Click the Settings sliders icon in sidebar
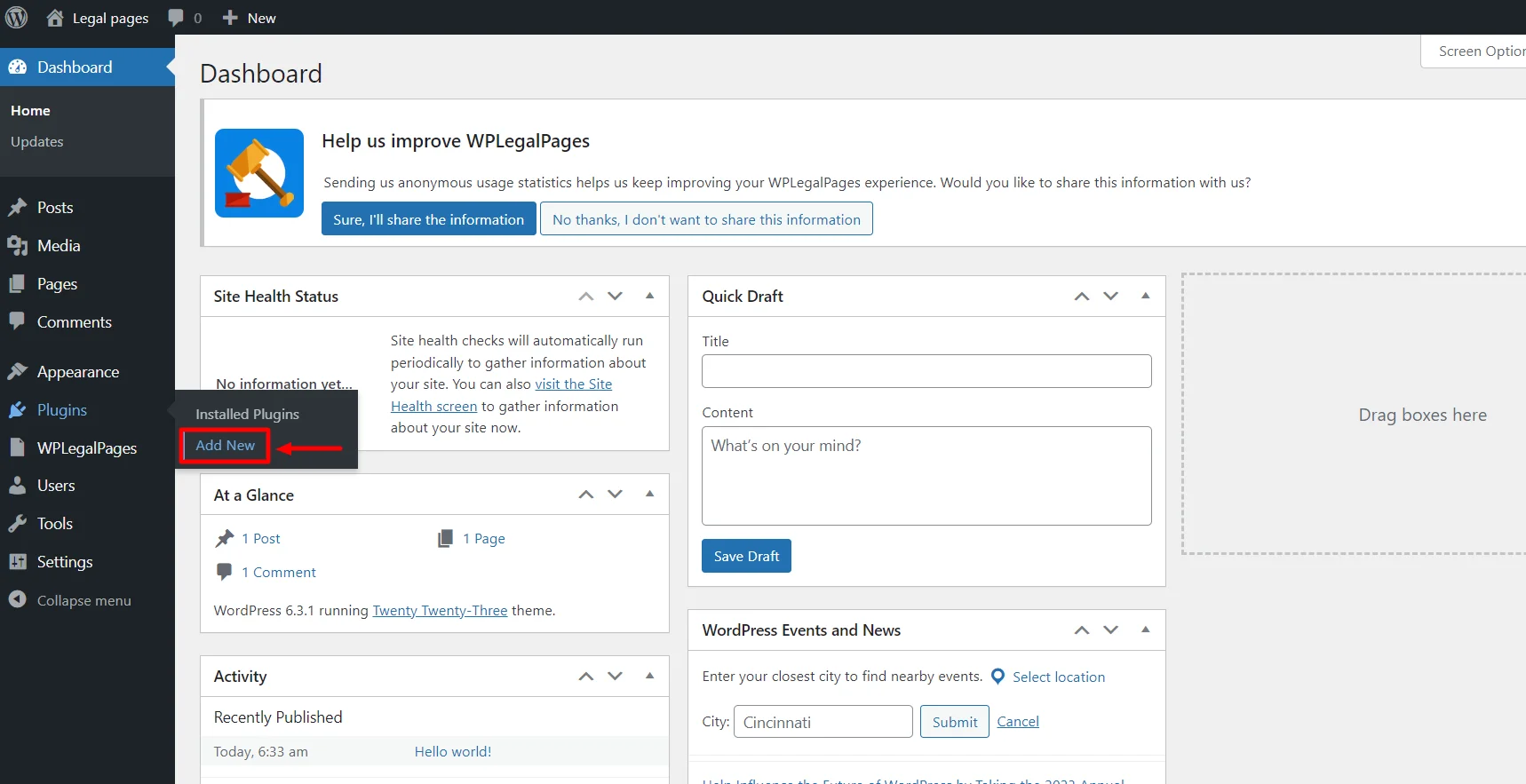1526x784 pixels. [18, 562]
